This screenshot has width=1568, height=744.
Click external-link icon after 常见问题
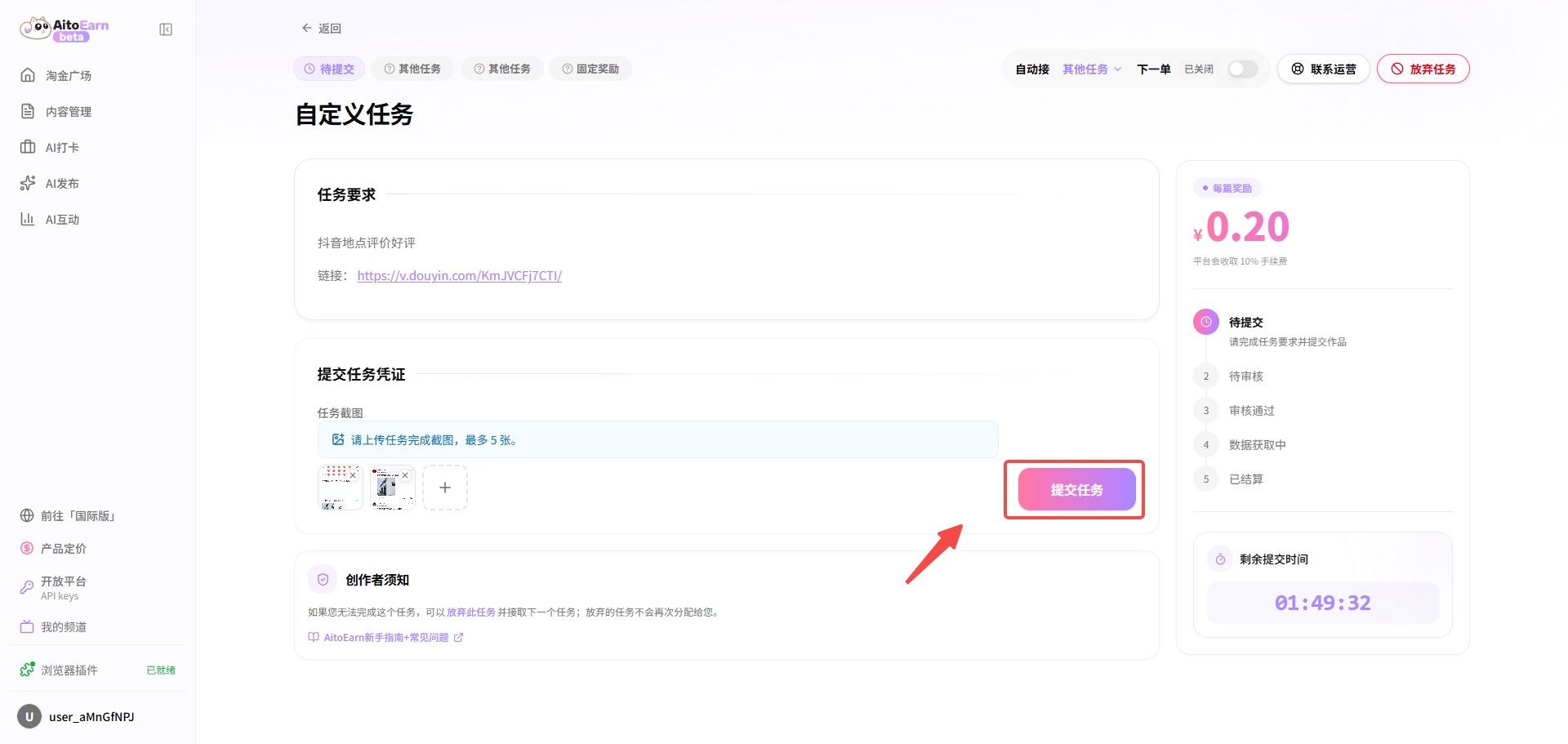pyautogui.click(x=459, y=638)
